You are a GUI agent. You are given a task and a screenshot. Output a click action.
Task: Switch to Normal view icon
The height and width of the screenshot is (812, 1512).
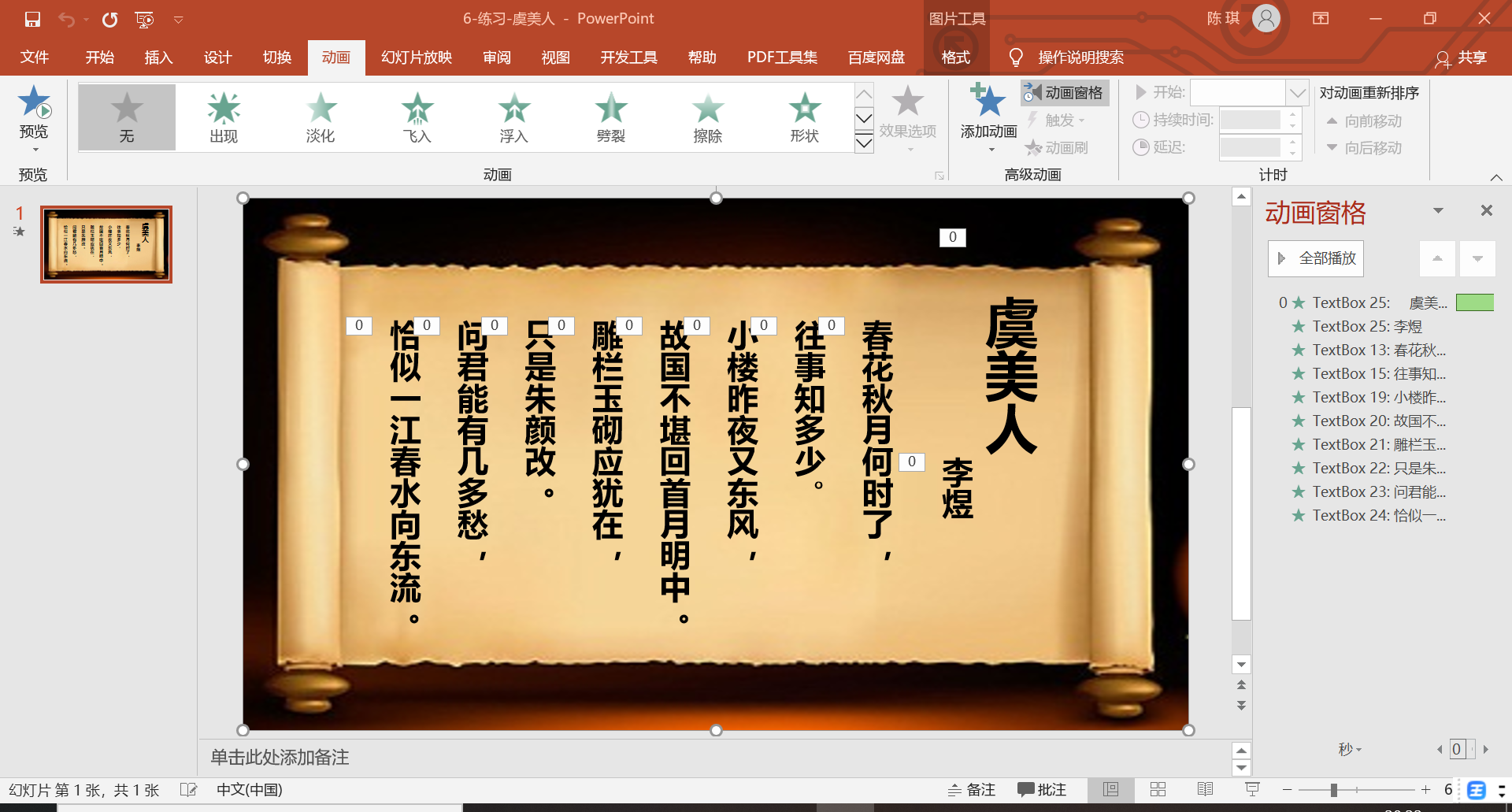click(1111, 790)
